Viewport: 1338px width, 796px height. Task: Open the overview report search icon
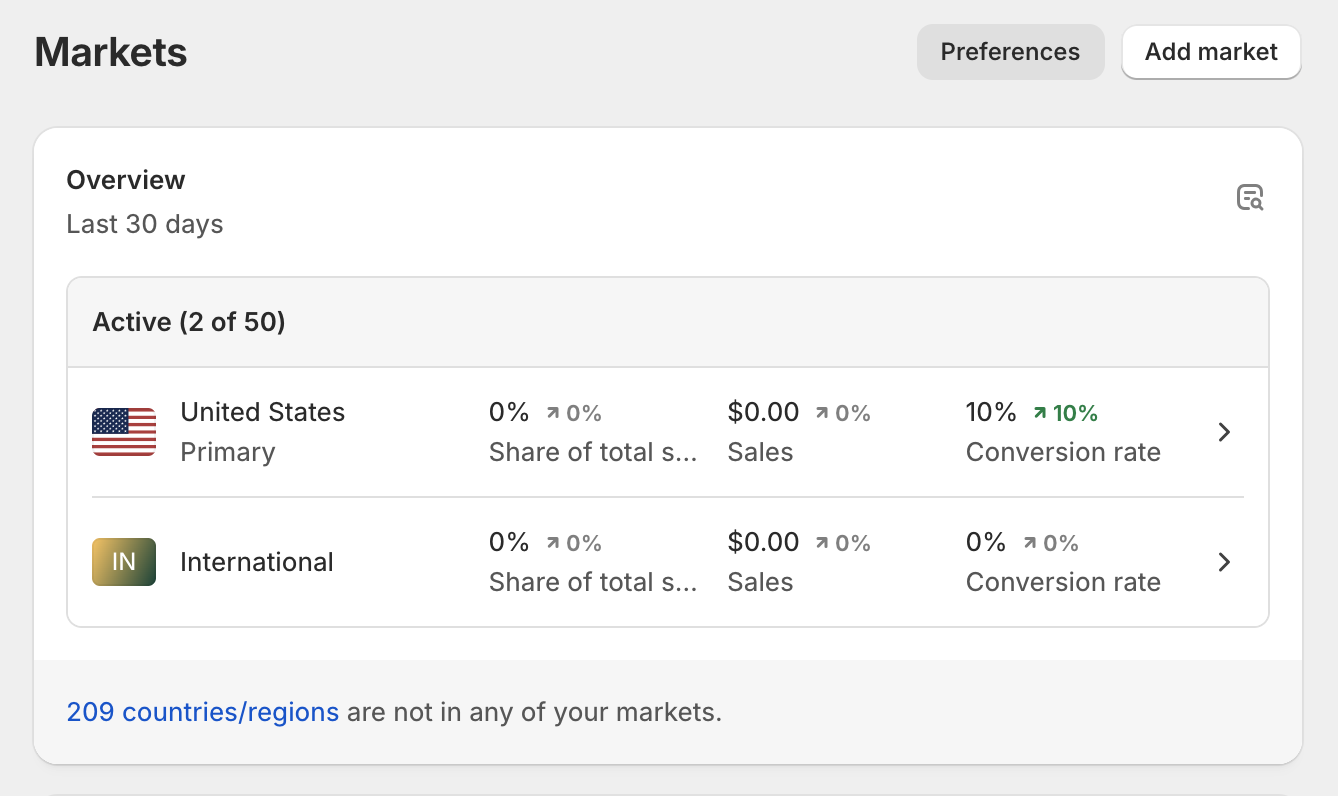1250,198
